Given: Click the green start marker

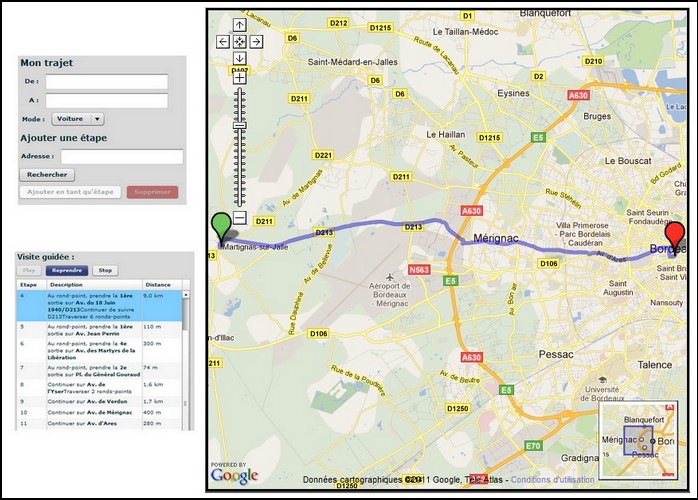Looking at the screenshot, I should pyautogui.click(x=221, y=228).
